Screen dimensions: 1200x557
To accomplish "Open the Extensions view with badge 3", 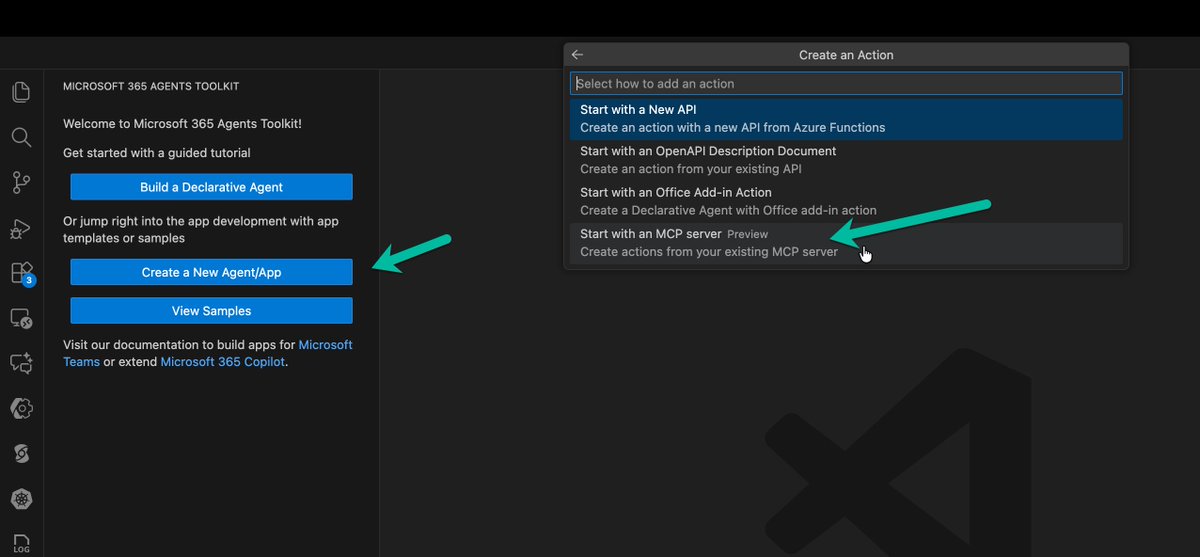I will [x=21, y=273].
